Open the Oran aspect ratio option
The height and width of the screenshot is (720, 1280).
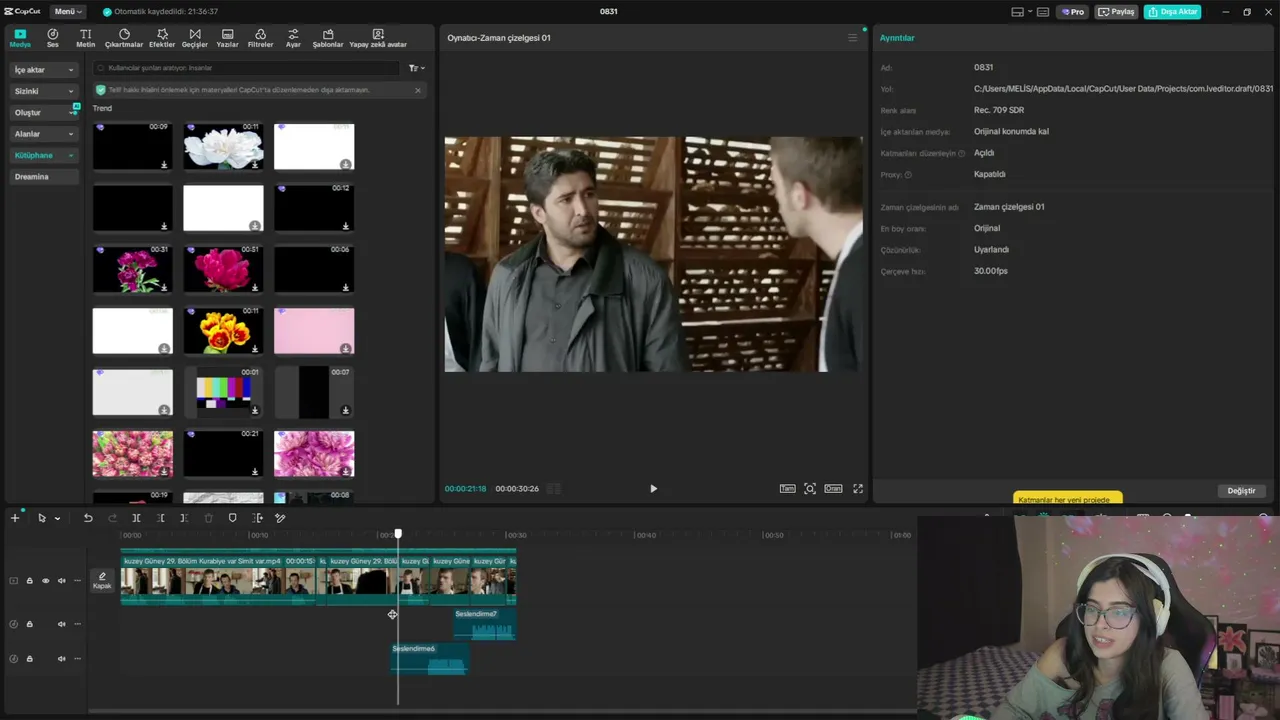pyautogui.click(x=833, y=489)
